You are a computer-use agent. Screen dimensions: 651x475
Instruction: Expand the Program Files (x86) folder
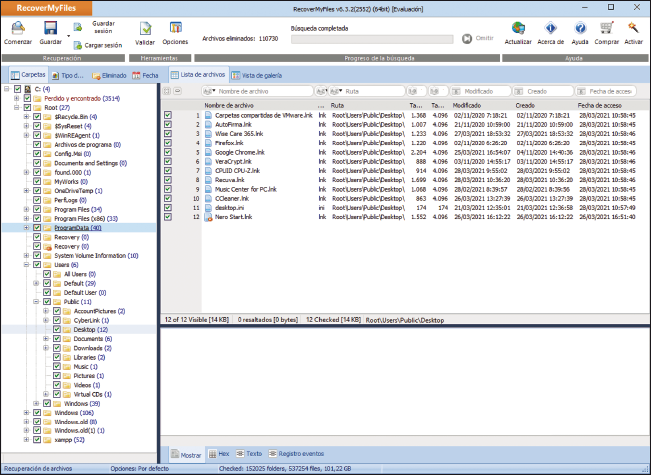click(x=26, y=219)
